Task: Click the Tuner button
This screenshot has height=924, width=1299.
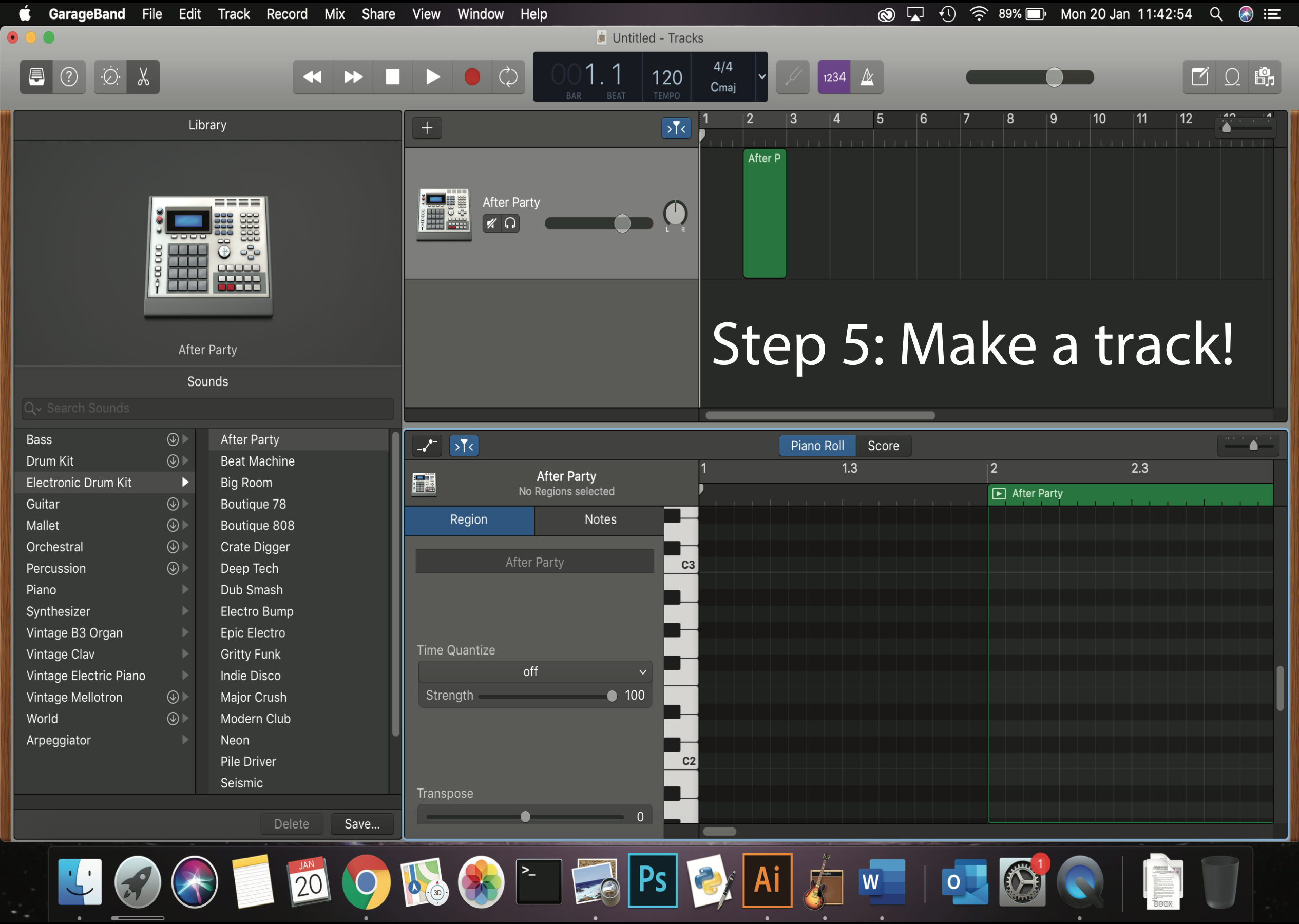Action: coord(793,77)
